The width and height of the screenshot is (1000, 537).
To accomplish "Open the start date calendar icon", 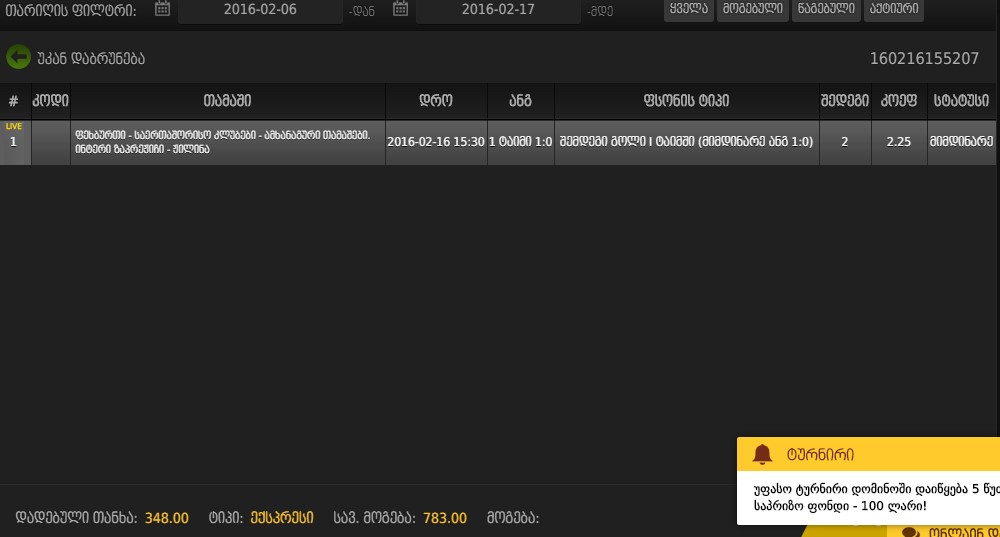I will (163, 9).
